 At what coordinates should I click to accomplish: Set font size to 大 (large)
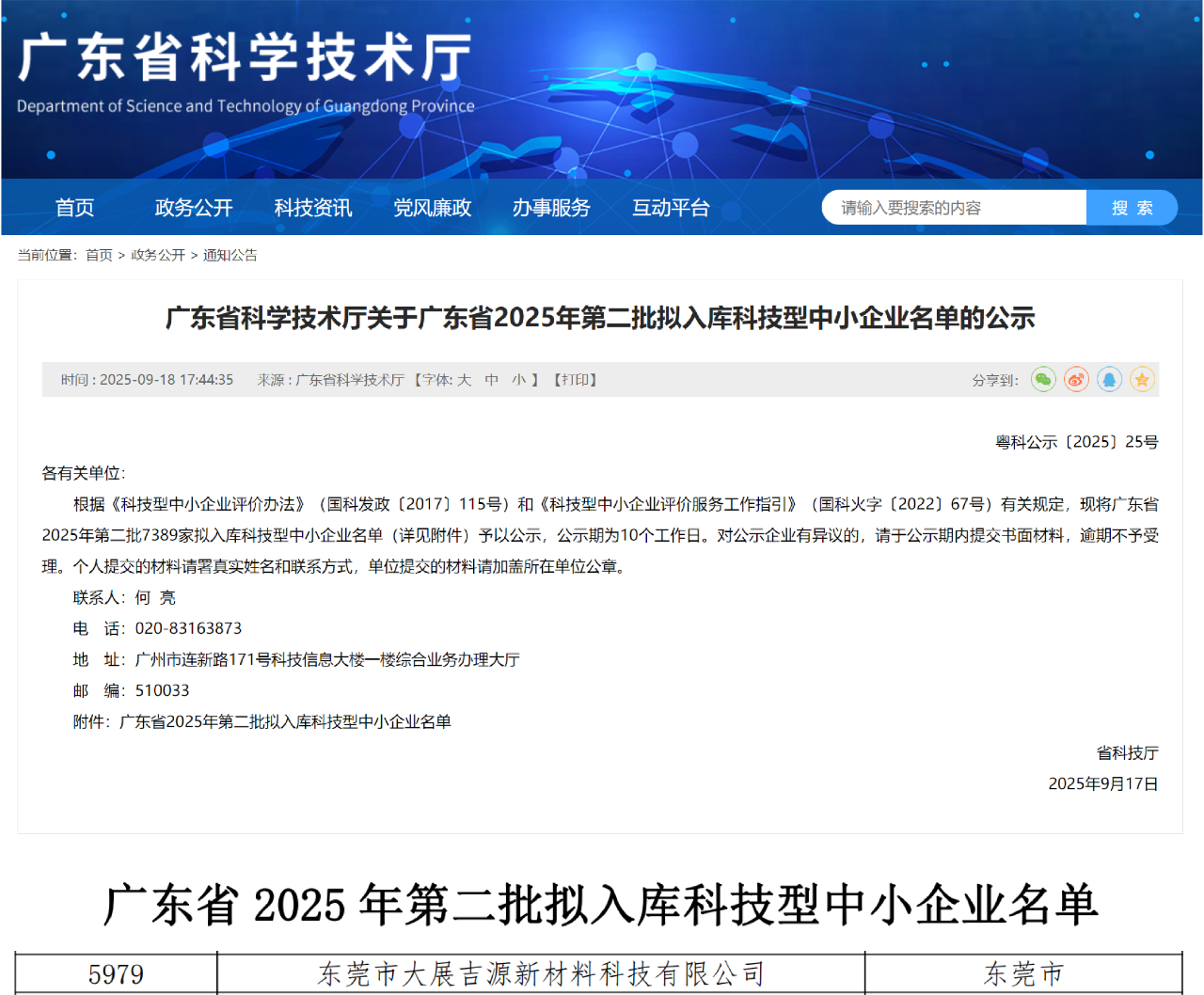[x=464, y=380]
